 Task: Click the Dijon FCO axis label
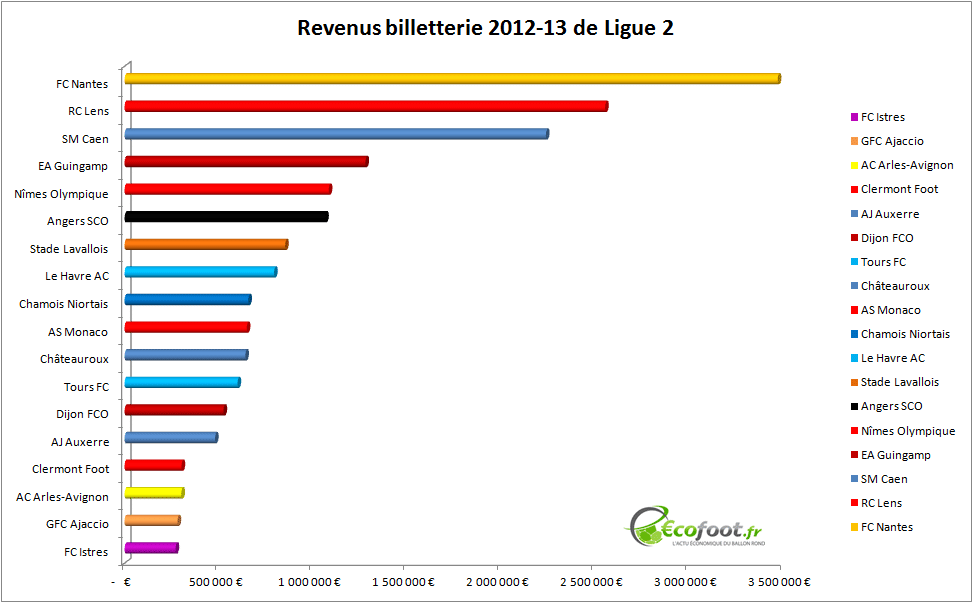(x=82, y=414)
